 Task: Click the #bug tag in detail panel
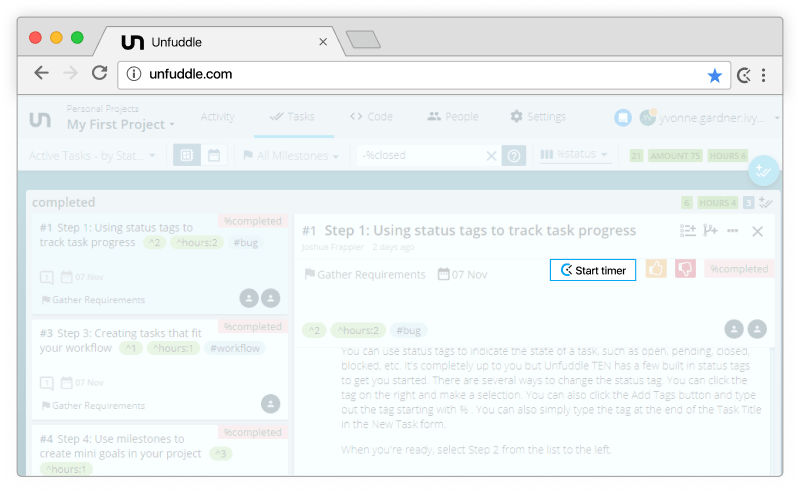(409, 330)
